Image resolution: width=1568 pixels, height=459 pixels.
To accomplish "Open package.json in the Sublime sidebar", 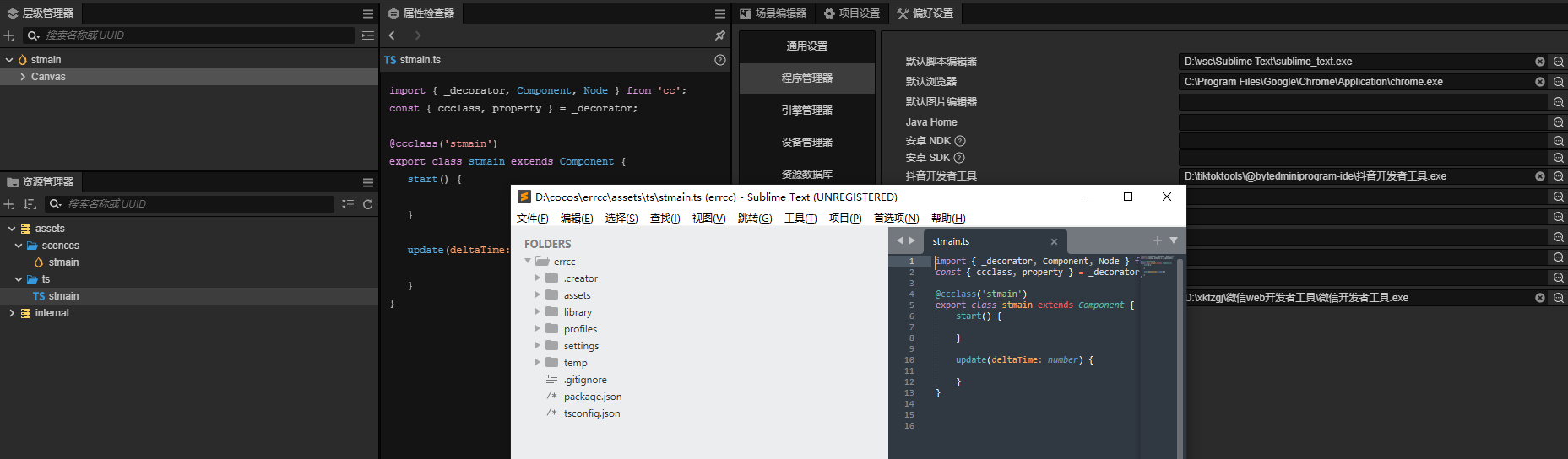I will tap(593, 397).
